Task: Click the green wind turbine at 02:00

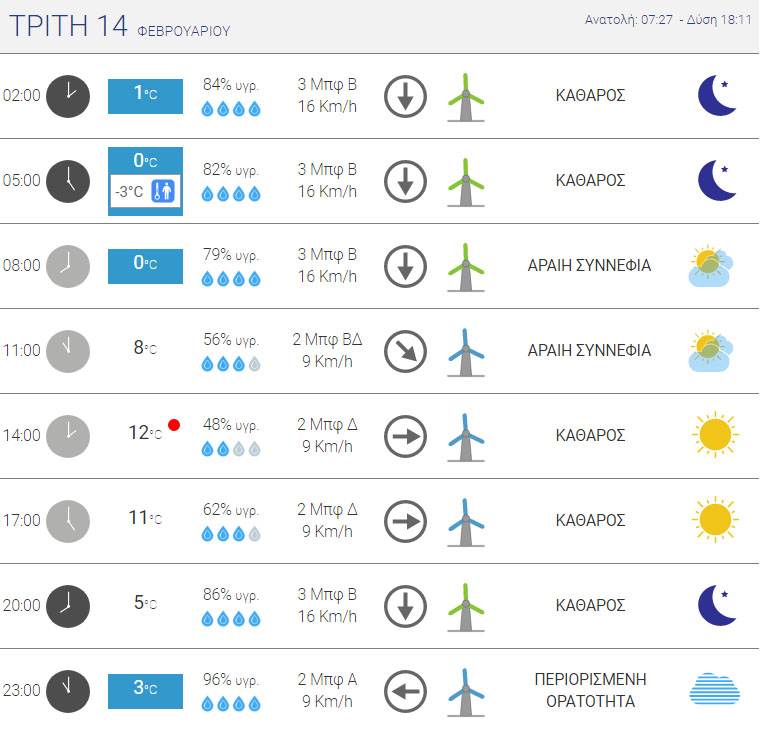Action: click(x=465, y=96)
